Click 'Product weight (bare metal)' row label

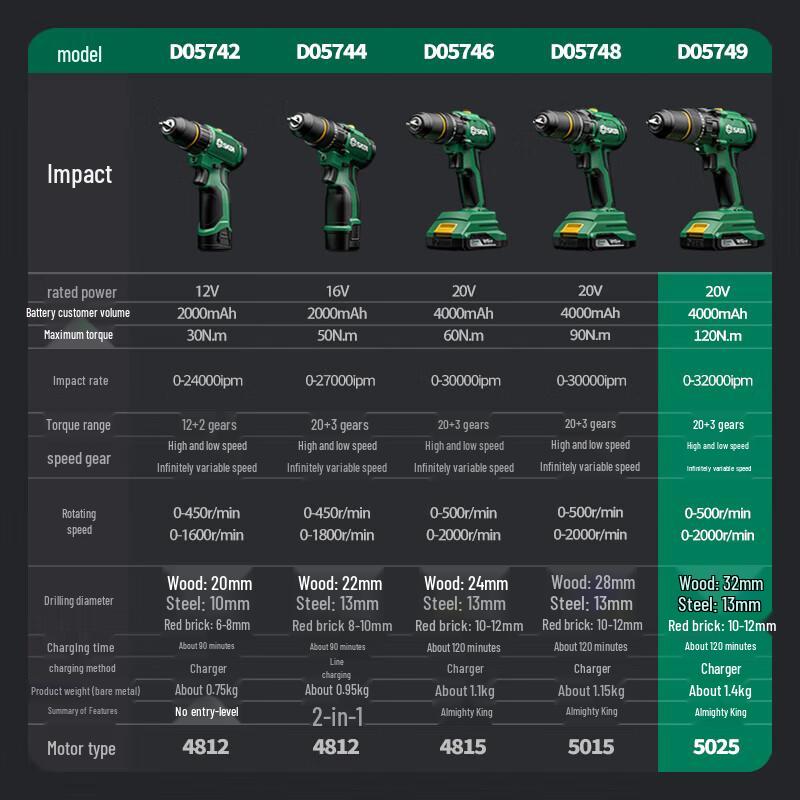(86, 691)
